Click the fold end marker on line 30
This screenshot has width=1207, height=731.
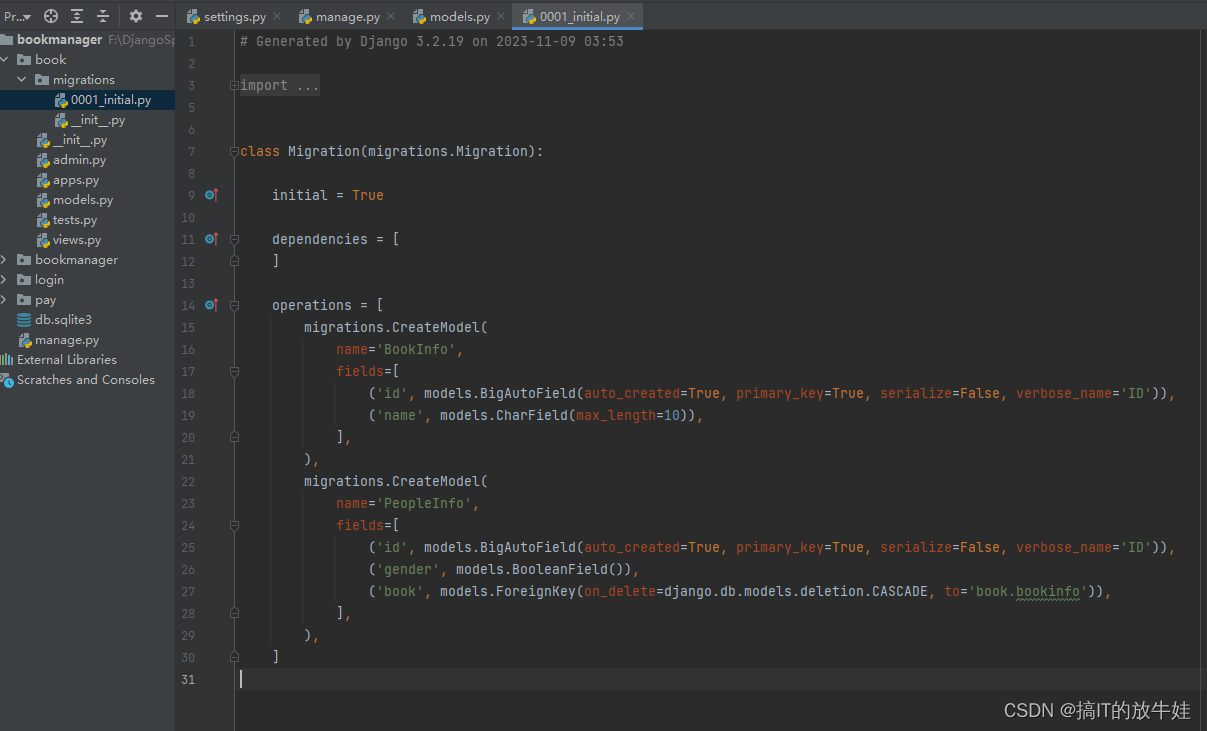tap(234, 657)
